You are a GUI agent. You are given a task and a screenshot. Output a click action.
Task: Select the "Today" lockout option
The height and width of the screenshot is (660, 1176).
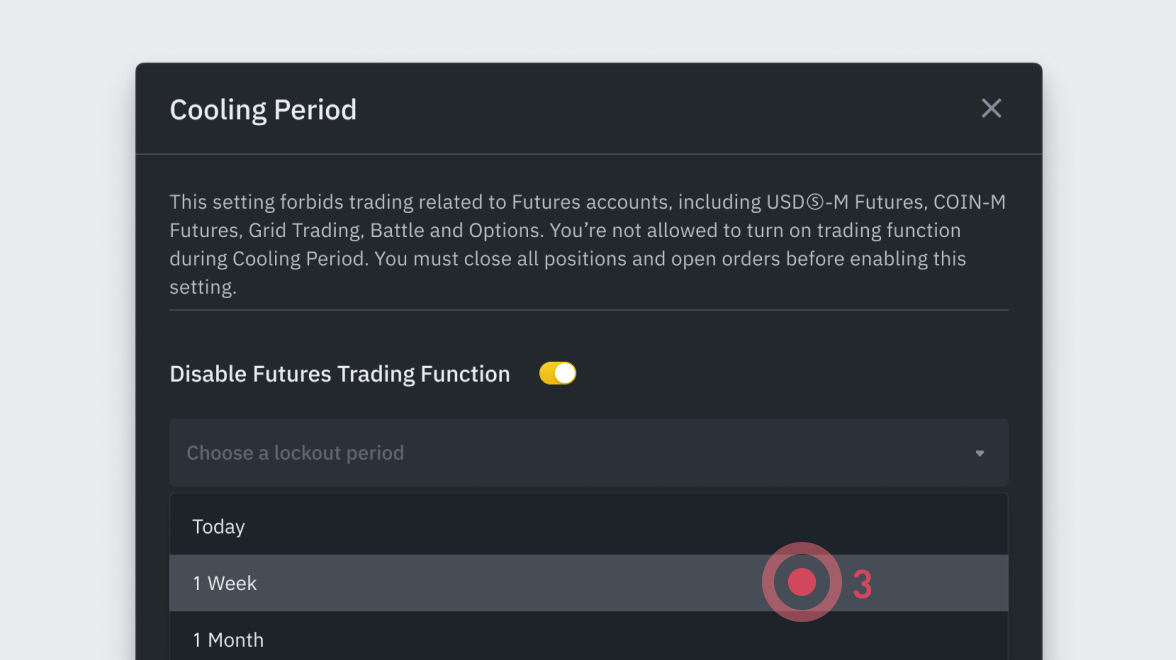[x=219, y=527]
